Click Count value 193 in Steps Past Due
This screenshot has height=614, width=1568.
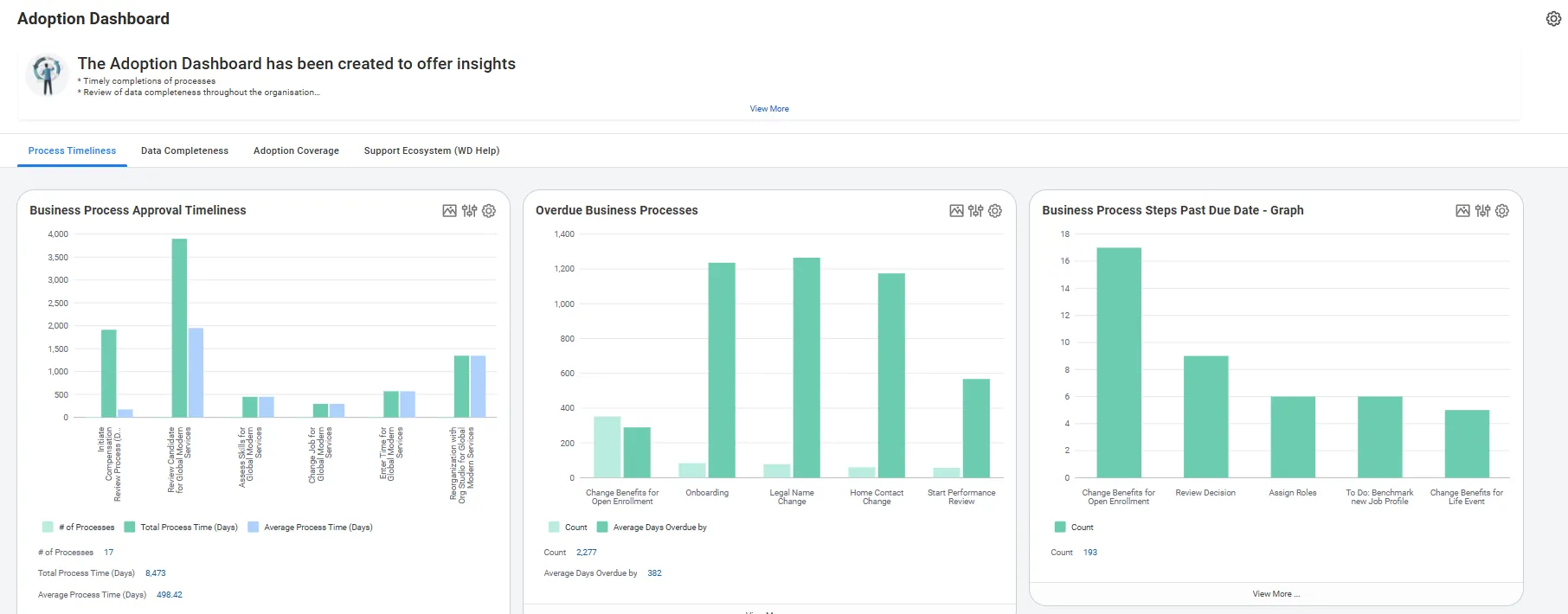point(1090,552)
